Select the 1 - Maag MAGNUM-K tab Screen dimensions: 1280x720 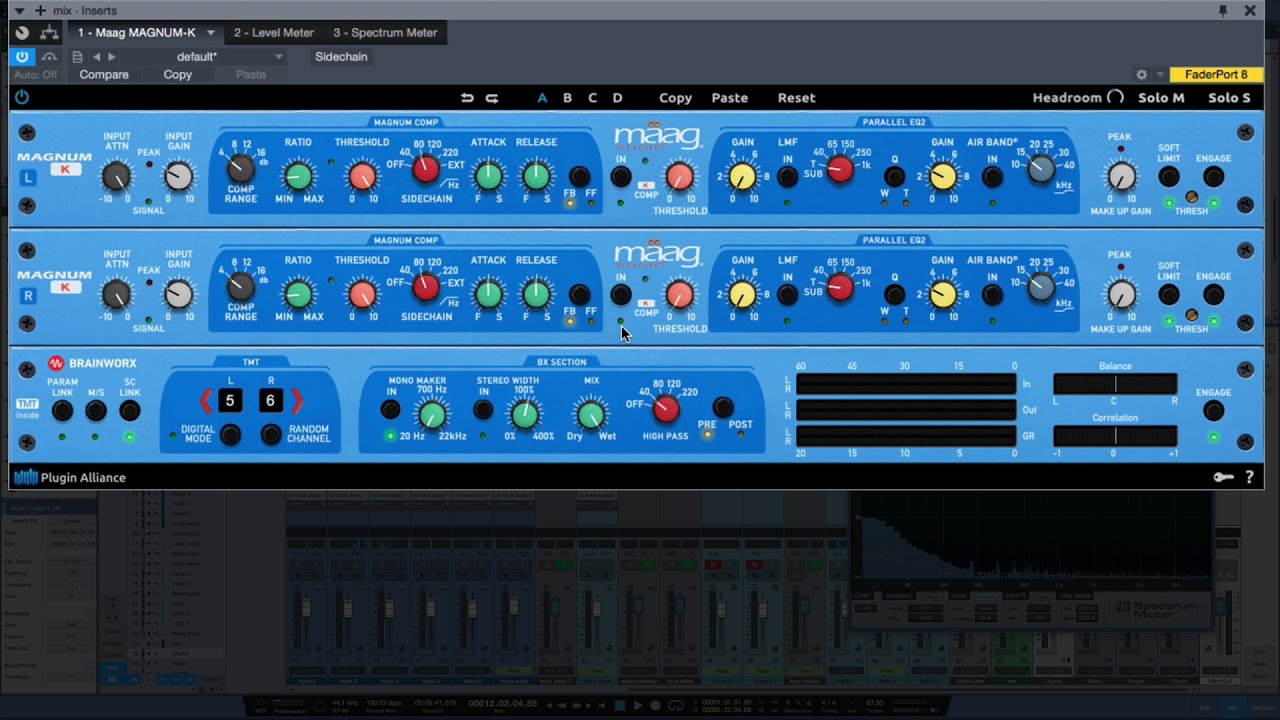(x=137, y=33)
